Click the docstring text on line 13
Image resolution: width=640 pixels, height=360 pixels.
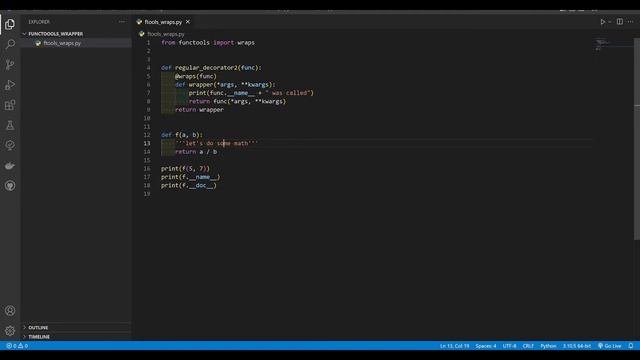click(x=216, y=143)
